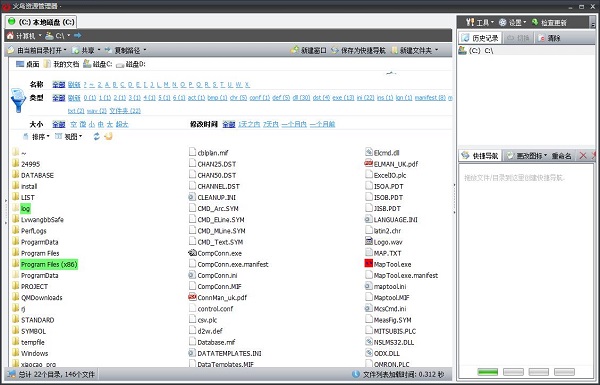
Task: Switch to 快捷导航 tab
Action: tap(480, 155)
